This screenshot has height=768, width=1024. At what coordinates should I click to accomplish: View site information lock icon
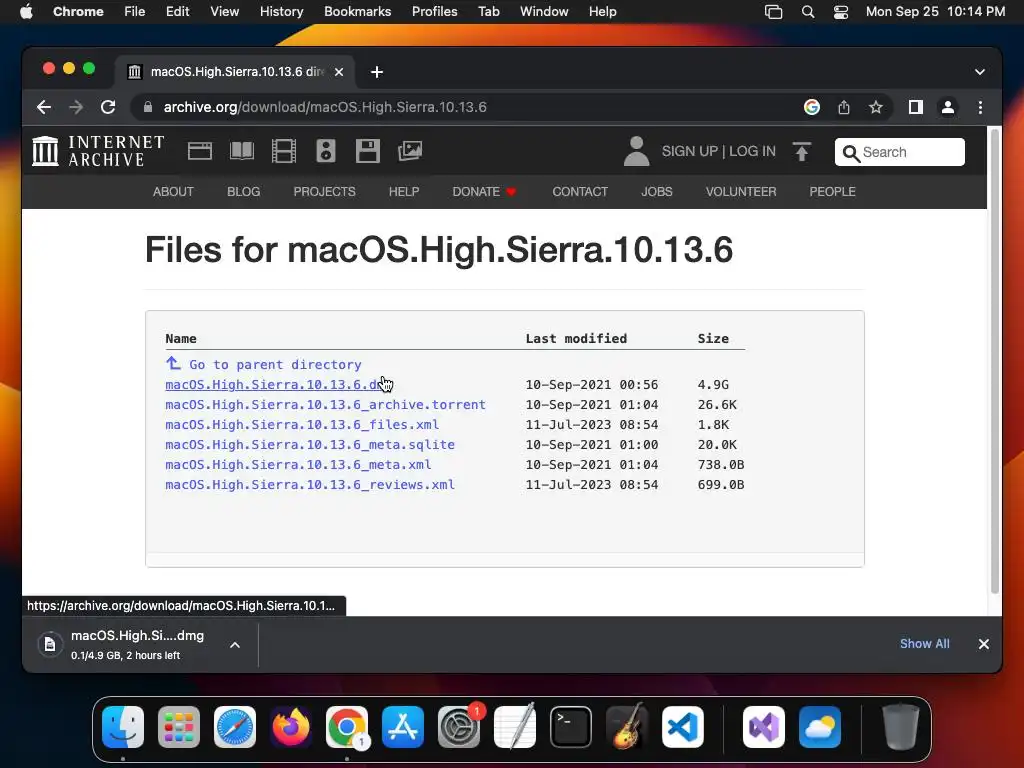coord(148,107)
